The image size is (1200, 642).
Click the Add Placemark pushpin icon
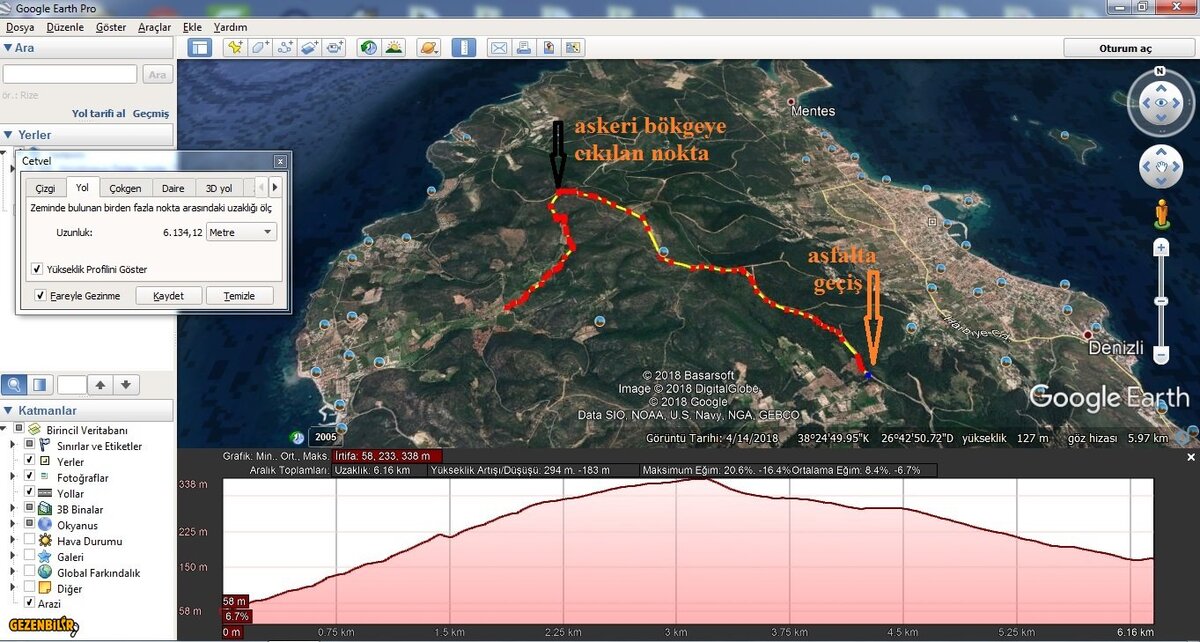(235, 47)
